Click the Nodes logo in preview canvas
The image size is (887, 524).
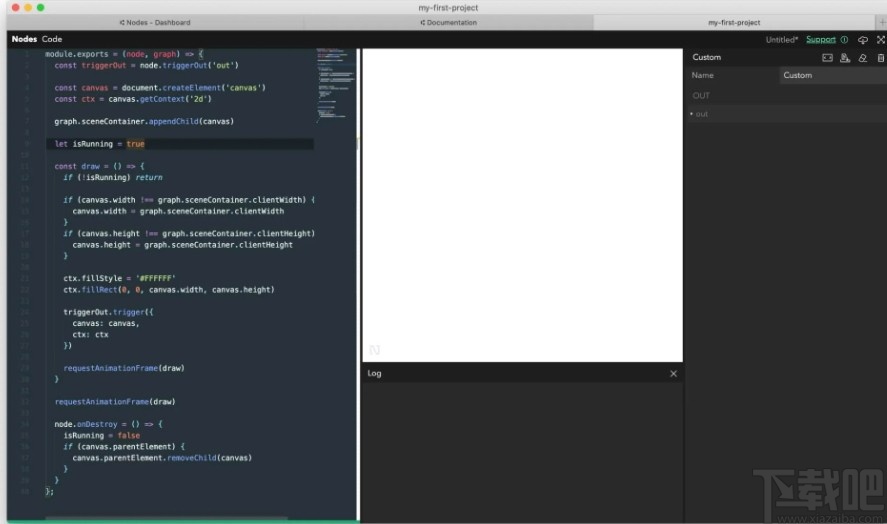[x=374, y=350]
